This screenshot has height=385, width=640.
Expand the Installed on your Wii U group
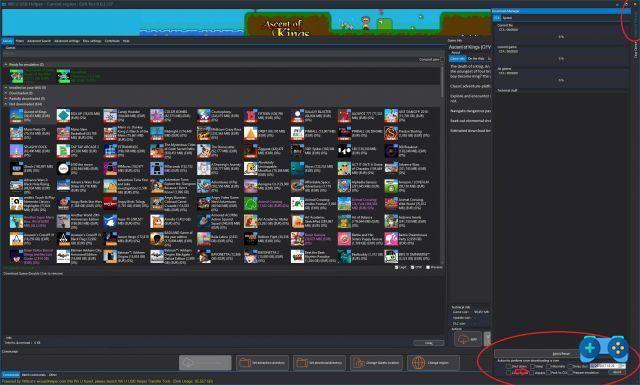[x=6, y=87]
